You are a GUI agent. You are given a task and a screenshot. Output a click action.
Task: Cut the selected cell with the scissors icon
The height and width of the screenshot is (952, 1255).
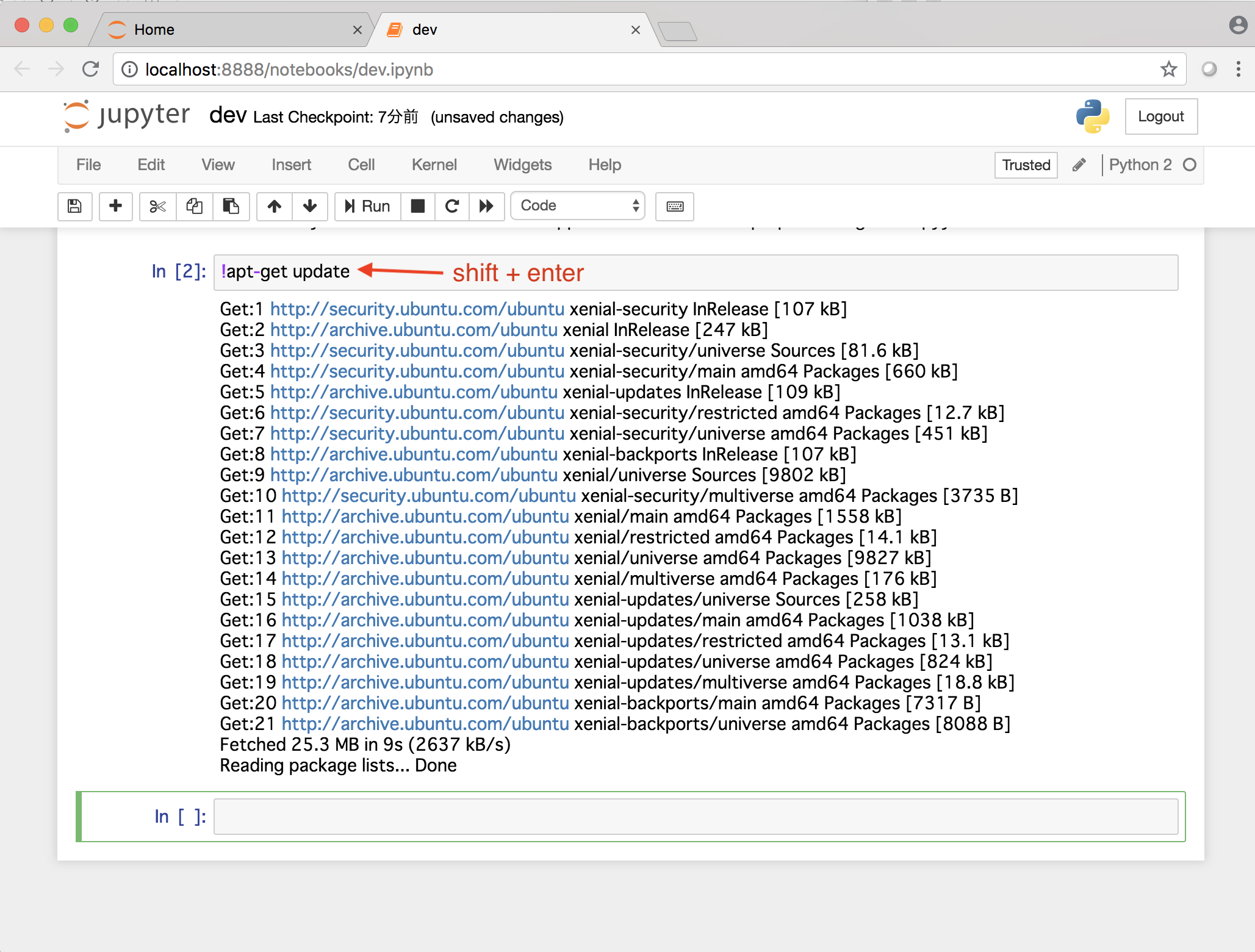point(157,206)
